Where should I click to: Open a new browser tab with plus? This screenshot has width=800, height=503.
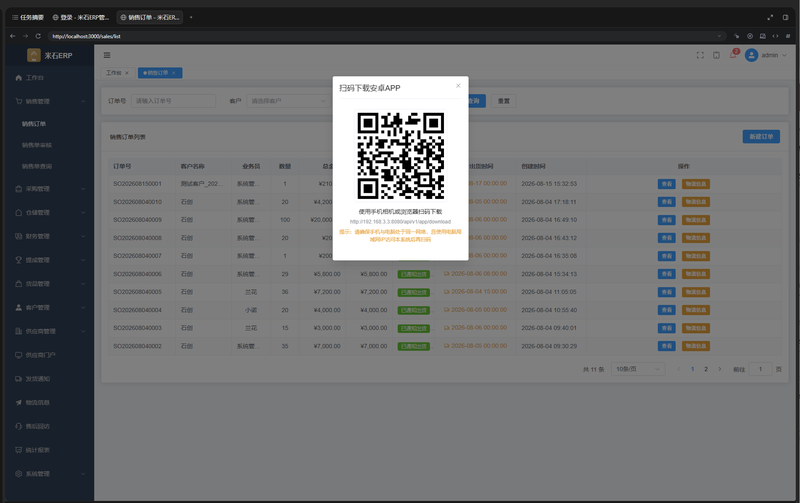(x=191, y=17)
